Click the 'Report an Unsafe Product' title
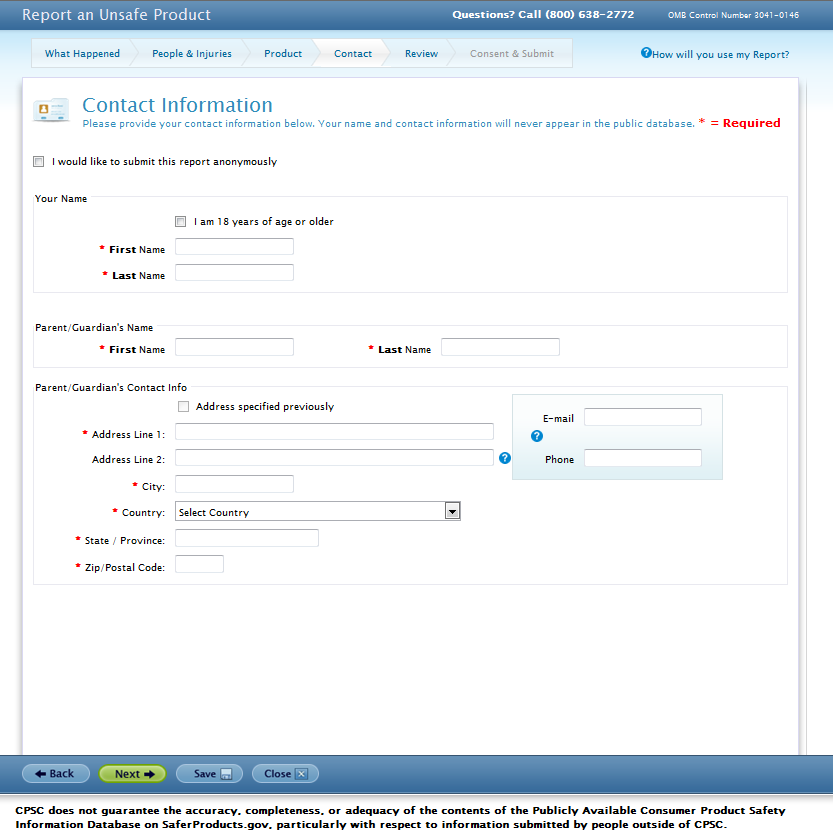Screen dimensions: 833x836 coord(116,14)
